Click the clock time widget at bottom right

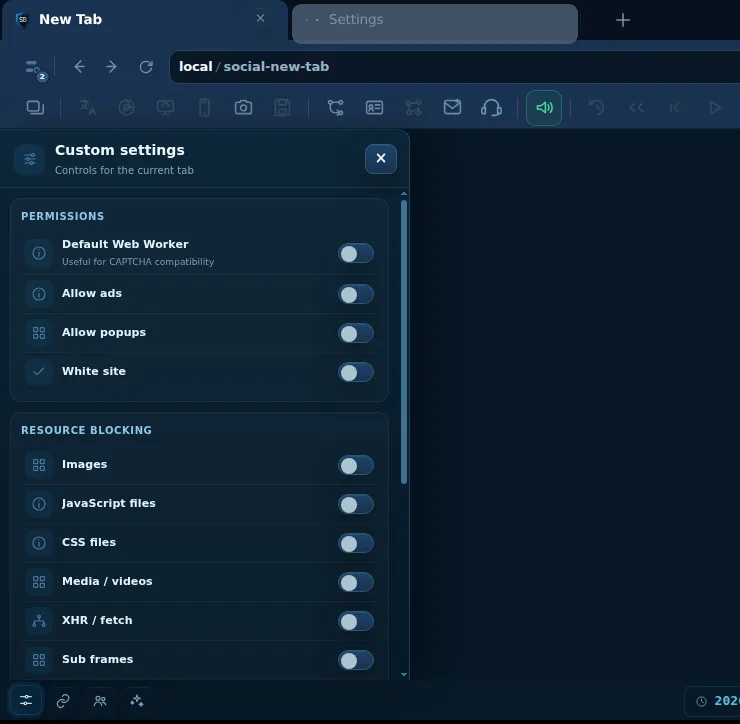pyautogui.click(x=713, y=701)
